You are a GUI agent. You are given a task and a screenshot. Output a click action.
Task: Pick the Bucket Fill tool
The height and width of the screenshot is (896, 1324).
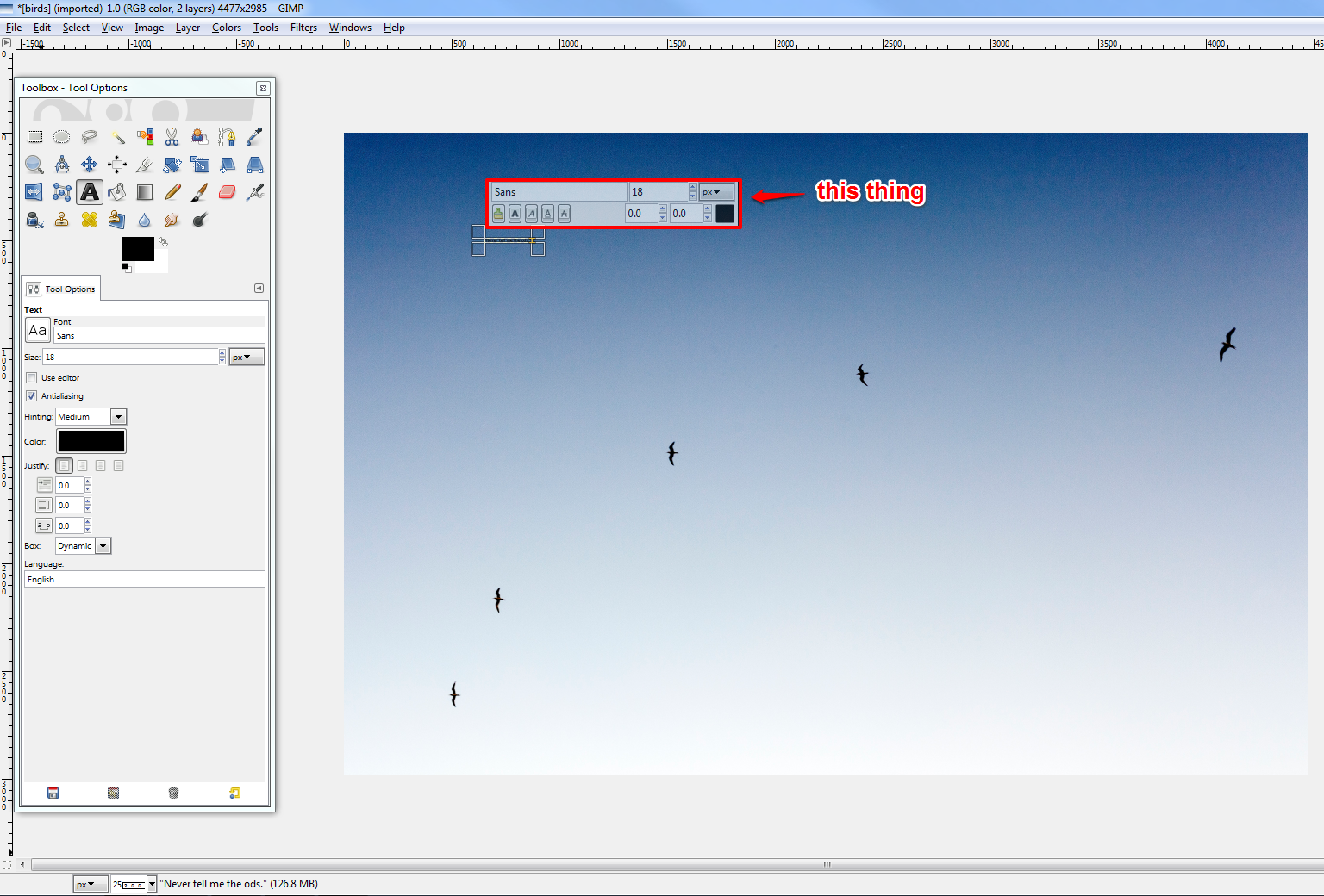click(117, 192)
